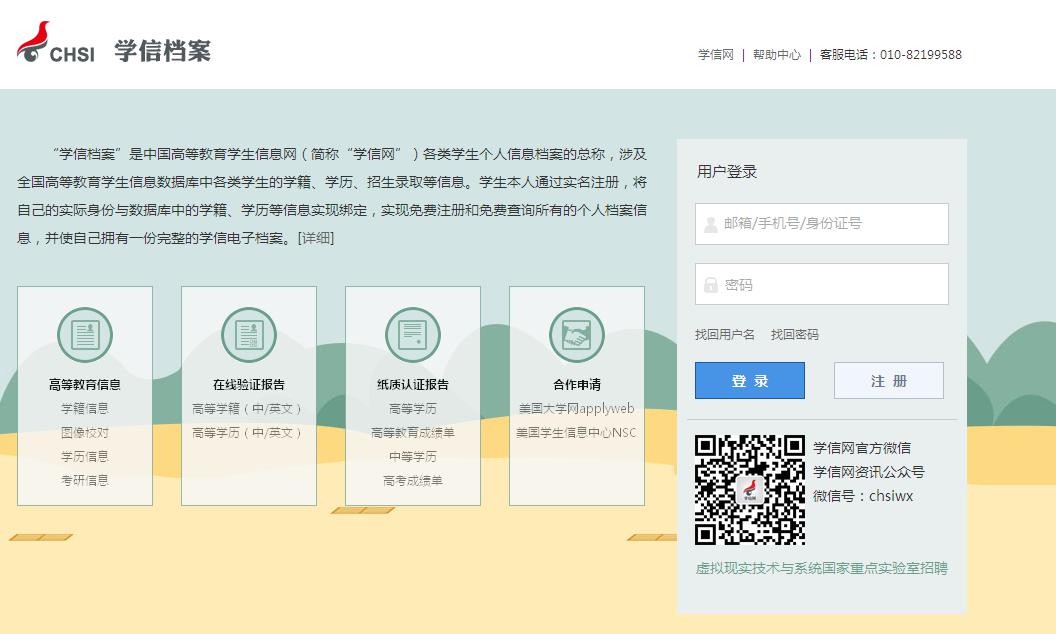Viewport: 1056px width, 634px height.
Task: Click the 找回密码 link
Action: 795,334
